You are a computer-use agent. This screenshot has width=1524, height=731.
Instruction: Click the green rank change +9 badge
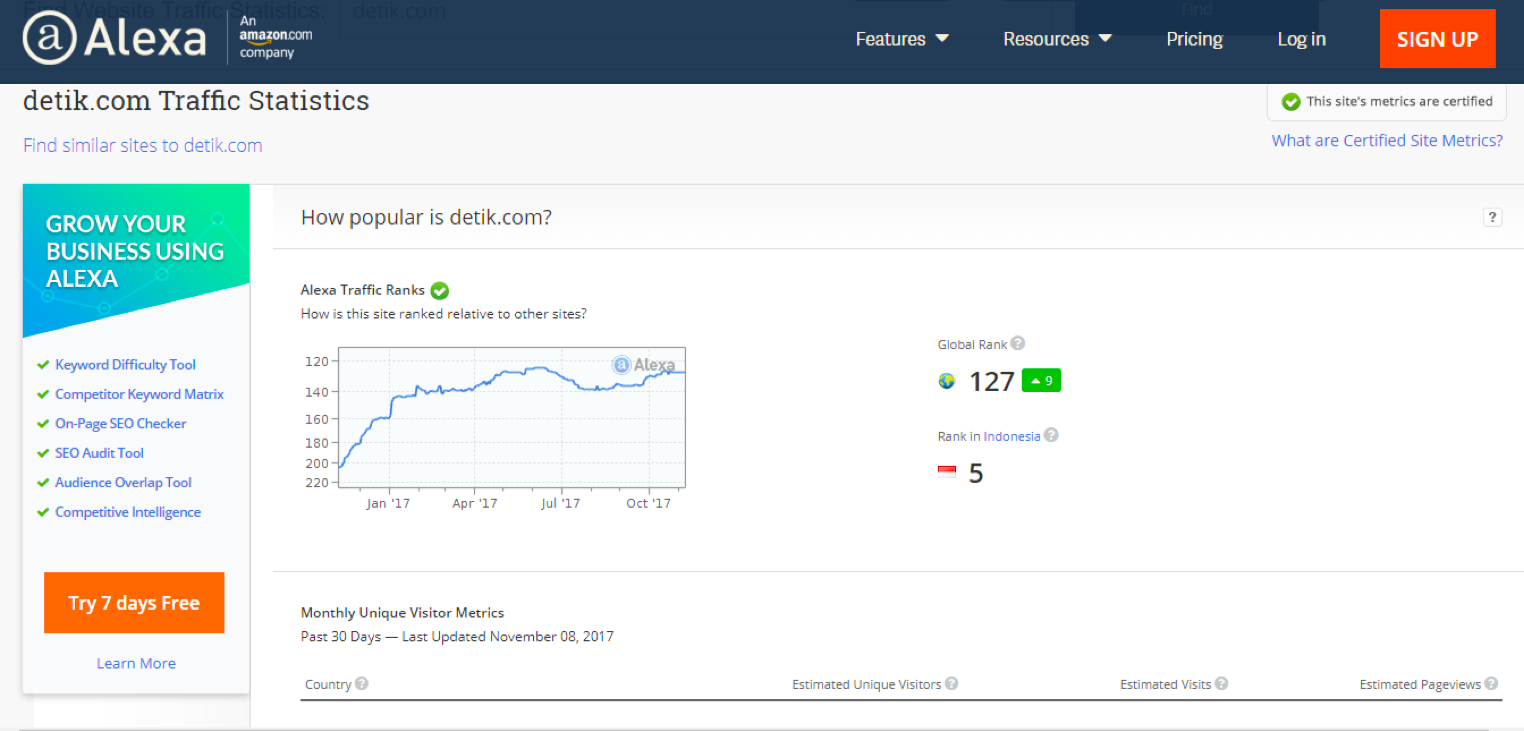[1041, 380]
